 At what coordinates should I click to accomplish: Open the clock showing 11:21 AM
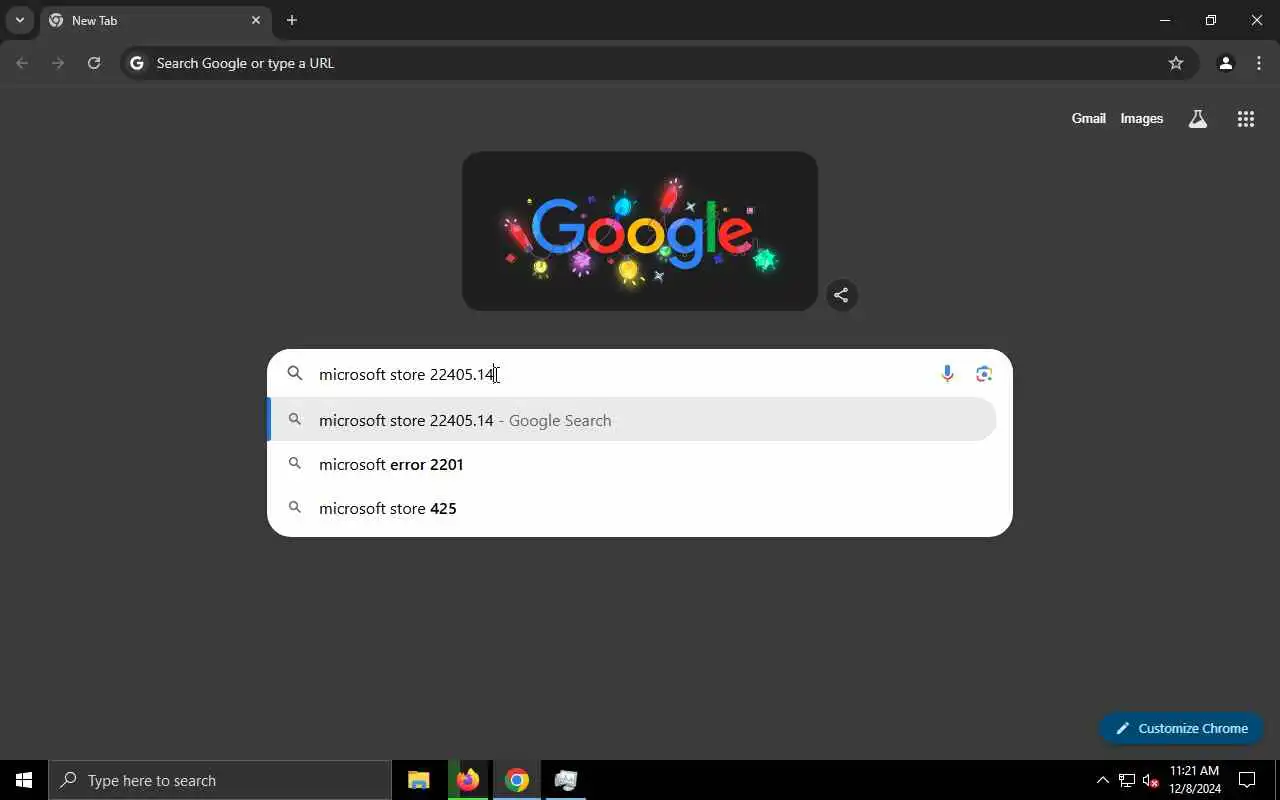[1195, 780]
